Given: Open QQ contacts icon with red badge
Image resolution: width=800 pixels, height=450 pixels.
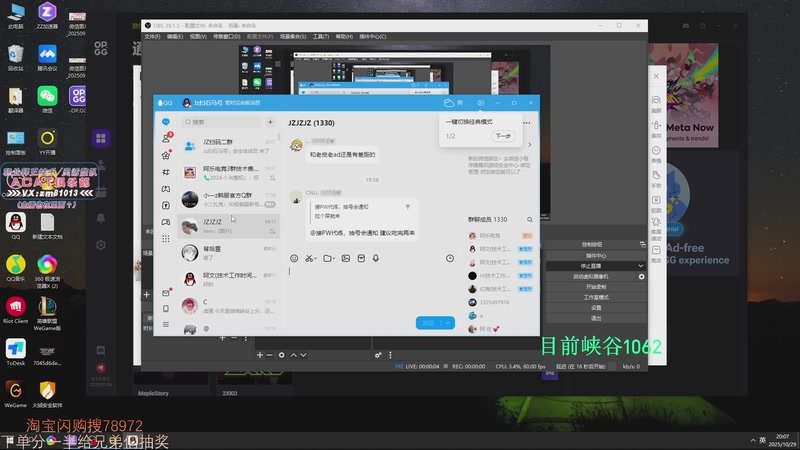Looking at the screenshot, I should point(166,138).
